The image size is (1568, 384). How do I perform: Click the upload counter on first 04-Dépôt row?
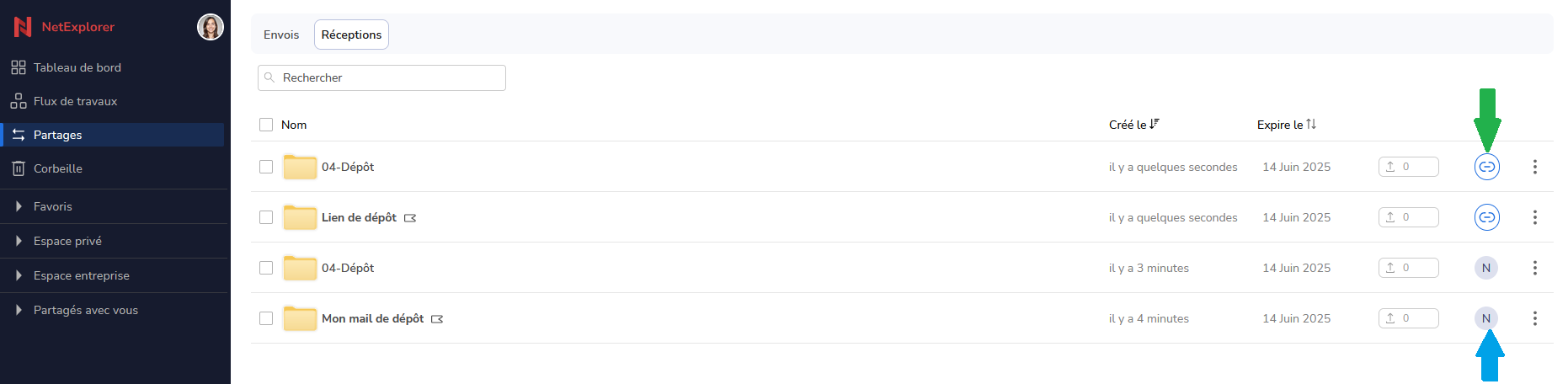(x=1409, y=167)
